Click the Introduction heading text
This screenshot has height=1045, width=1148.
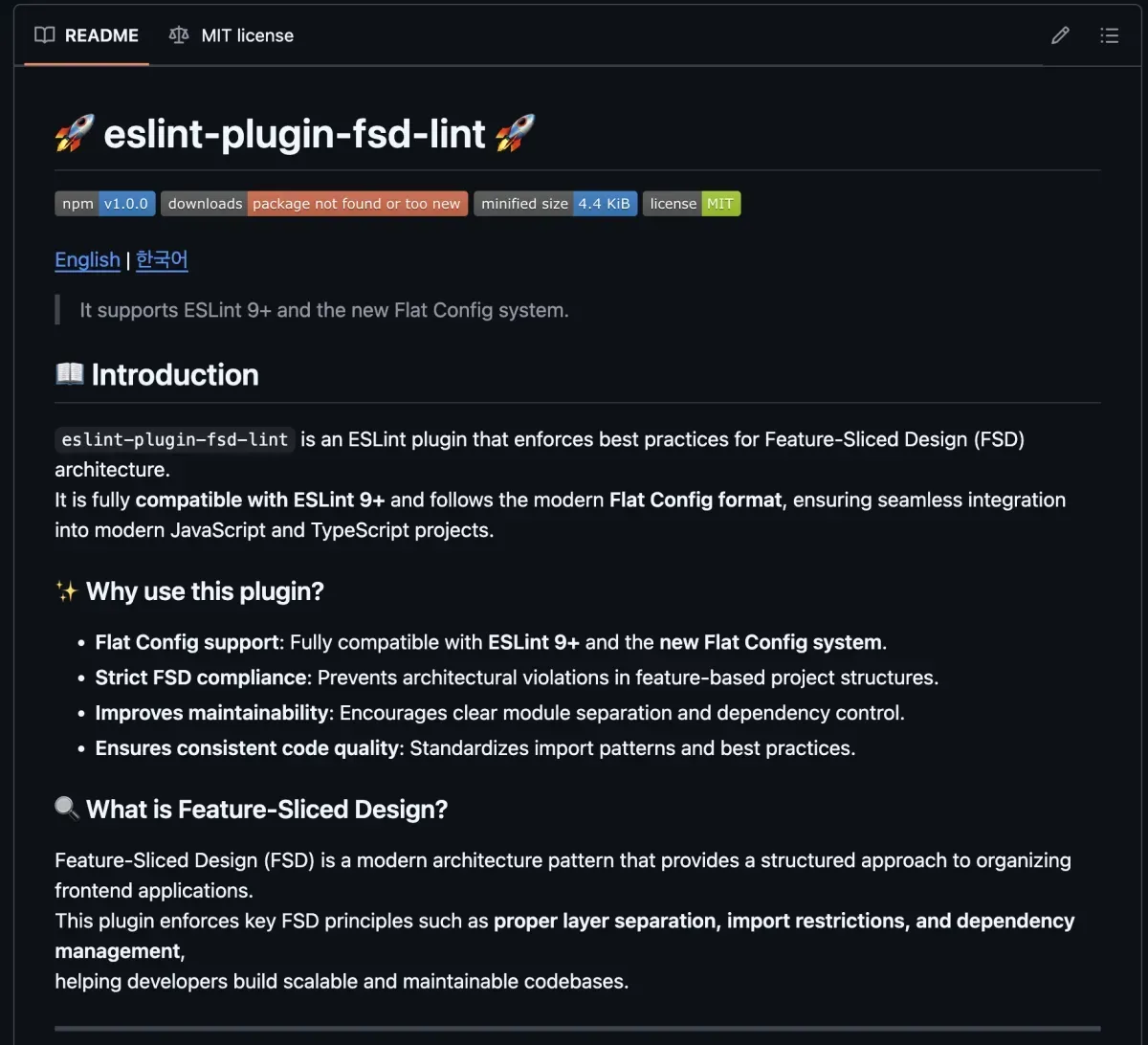pos(175,374)
